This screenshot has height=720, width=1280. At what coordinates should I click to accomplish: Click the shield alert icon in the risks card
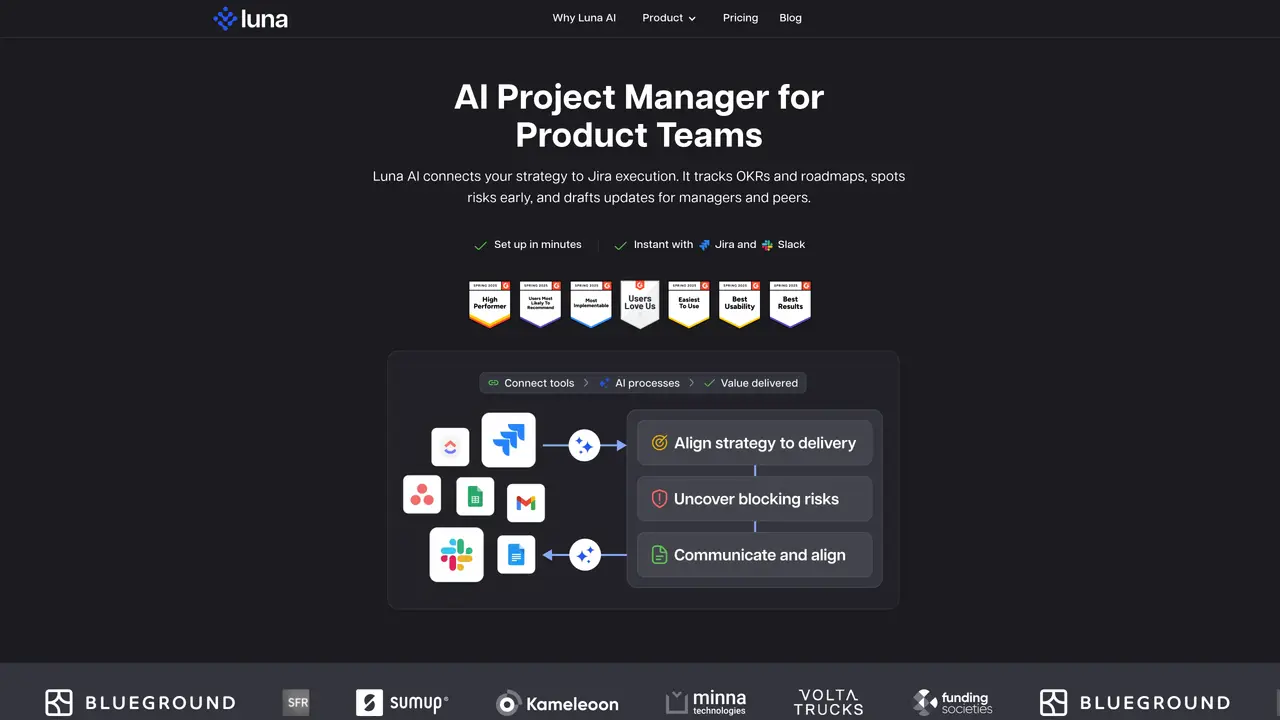tap(659, 499)
